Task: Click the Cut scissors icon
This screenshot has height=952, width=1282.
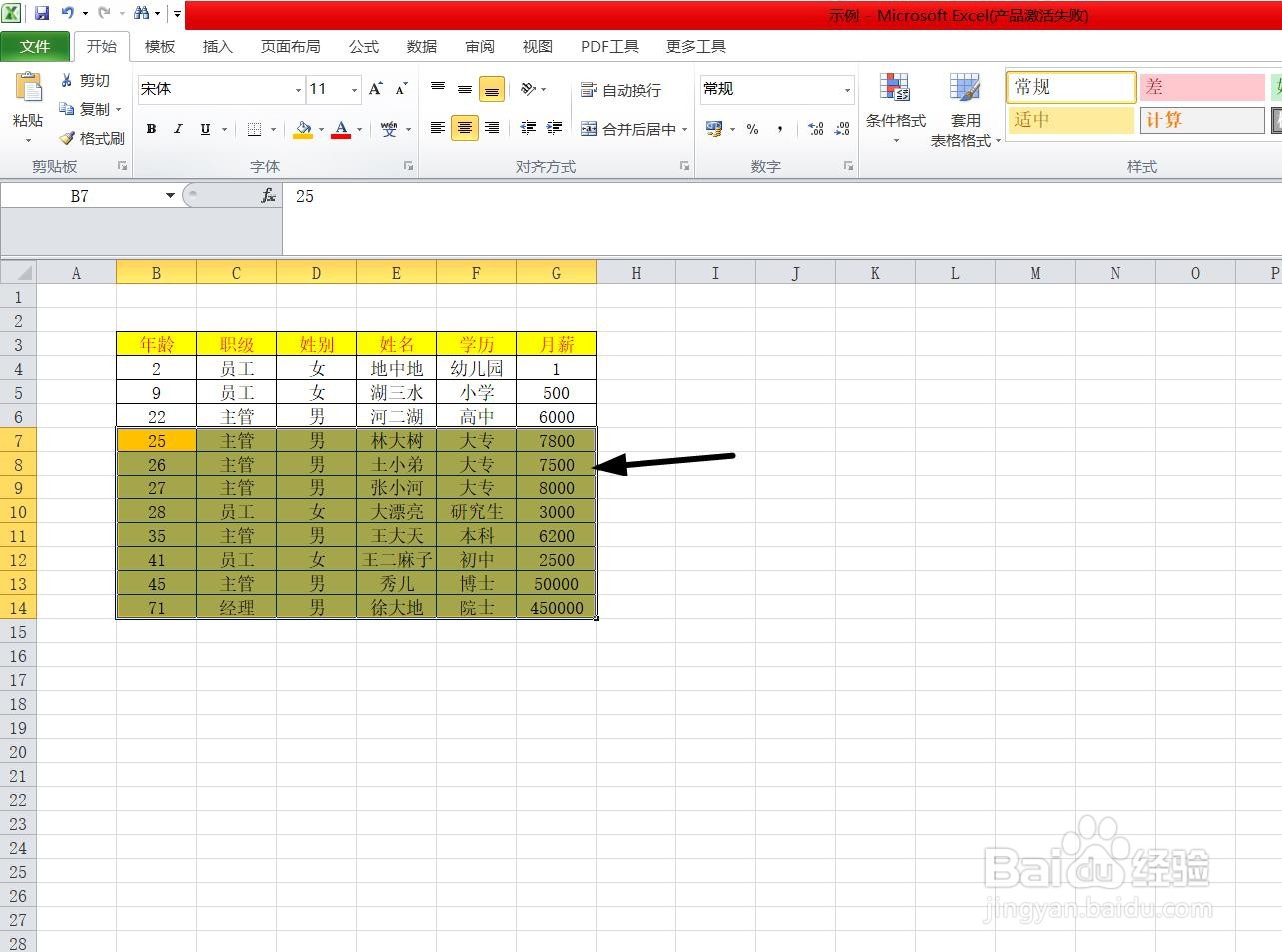Action: (67, 80)
